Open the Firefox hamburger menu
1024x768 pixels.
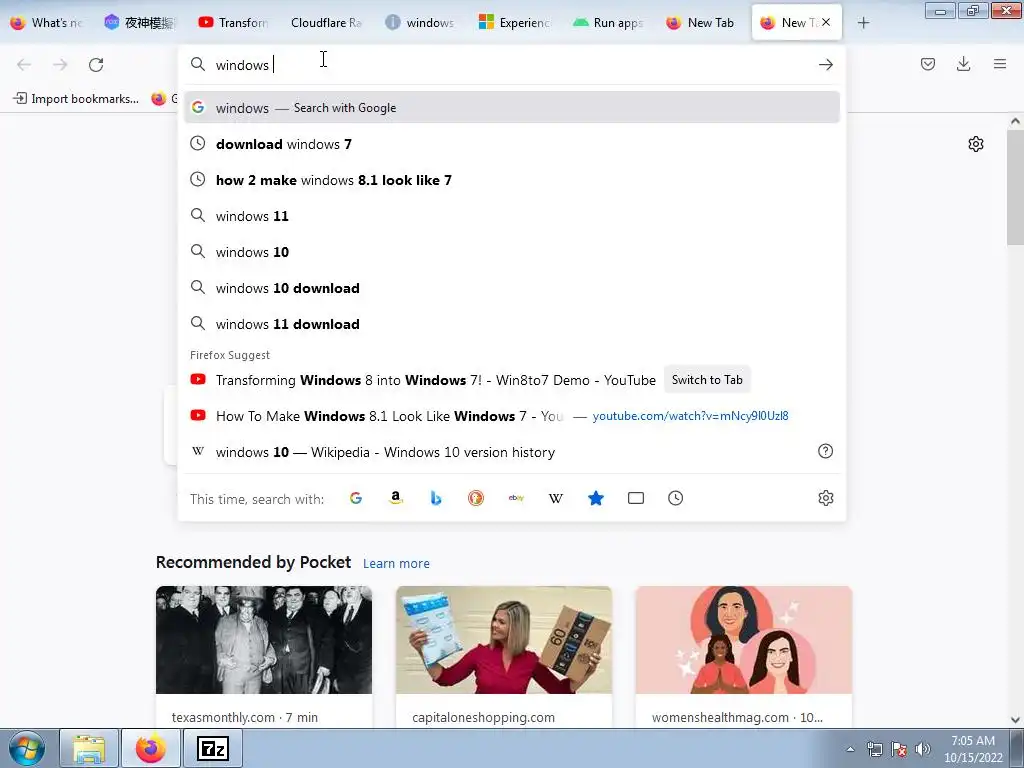click(x=1000, y=64)
